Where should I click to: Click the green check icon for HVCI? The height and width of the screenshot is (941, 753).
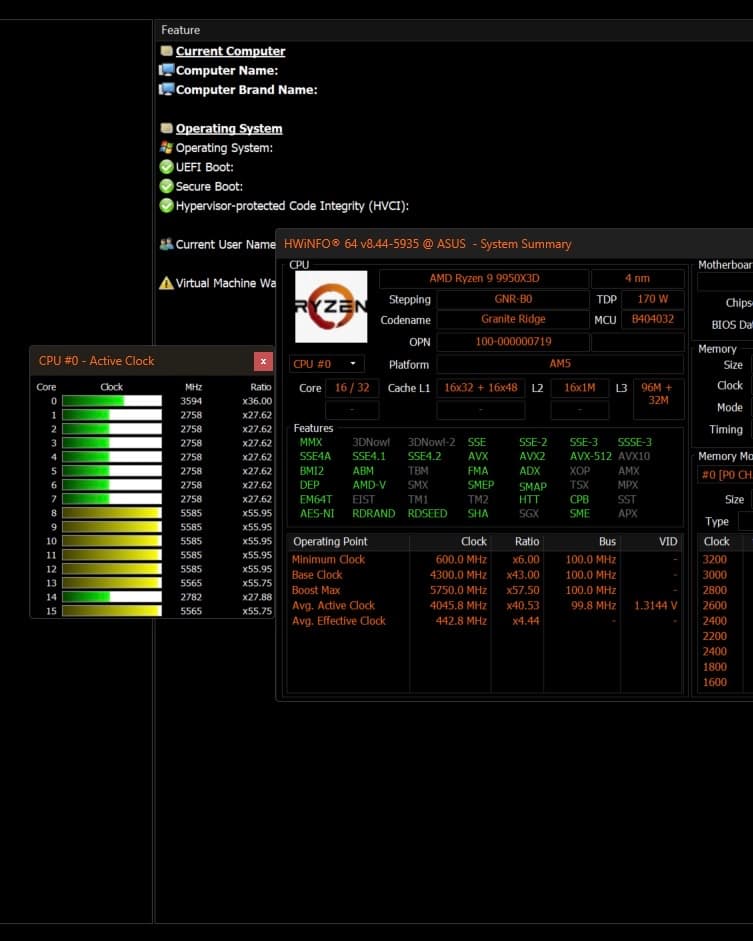pyautogui.click(x=166, y=206)
